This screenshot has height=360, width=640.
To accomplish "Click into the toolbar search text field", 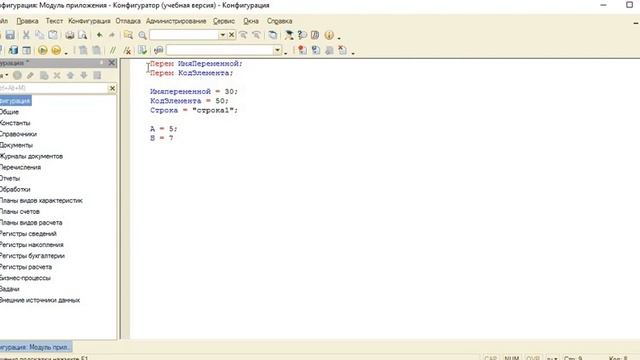I will [x=184, y=35].
